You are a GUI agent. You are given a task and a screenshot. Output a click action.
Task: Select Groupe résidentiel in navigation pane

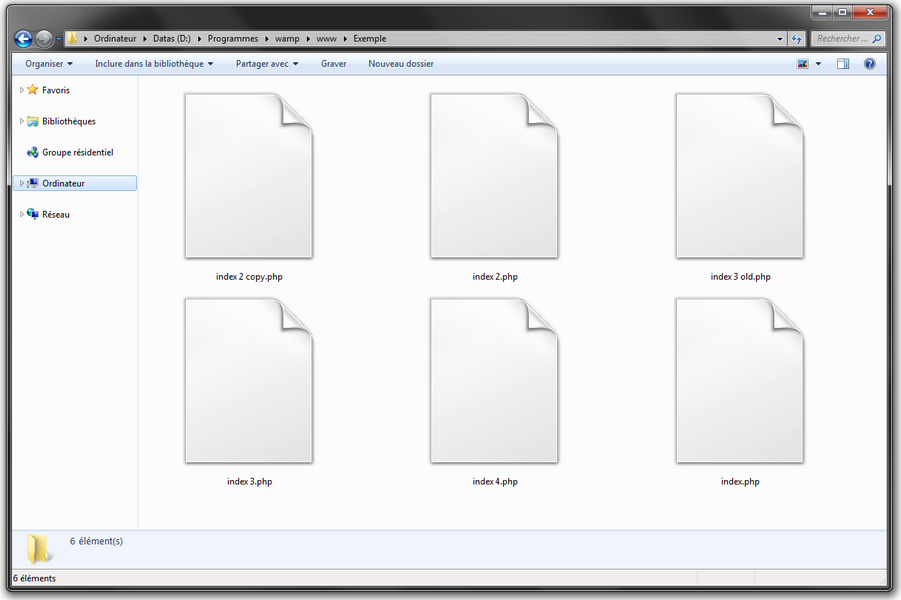coord(77,153)
